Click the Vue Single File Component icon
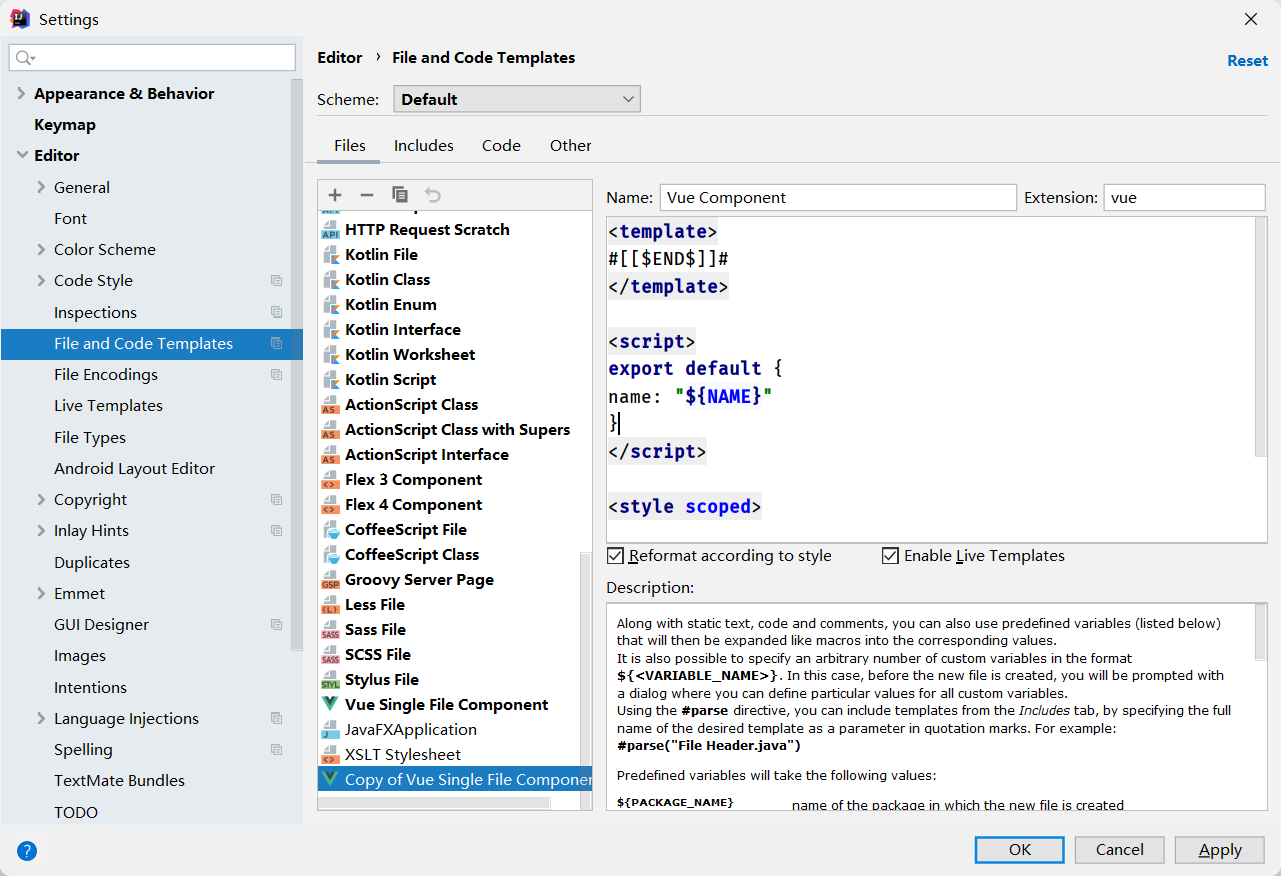This screenshot has width=1281, height=876. [x=330, y=705]
